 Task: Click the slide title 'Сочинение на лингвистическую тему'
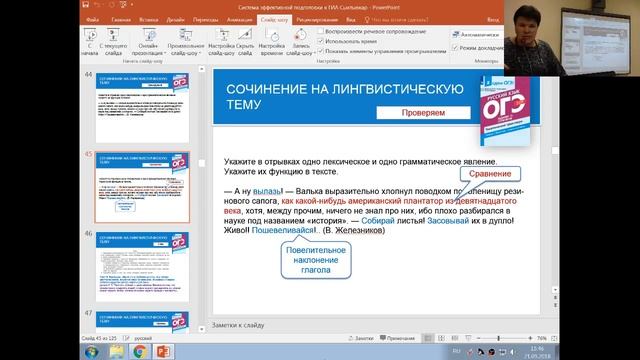pos(344,97)
